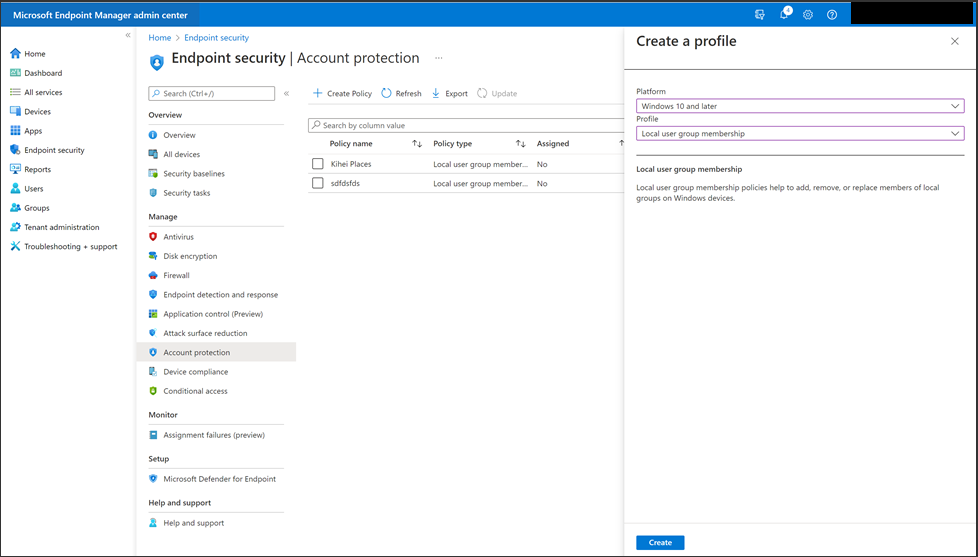The width and height of the screenshot is (978, 557).
Task: Click the Application control (Preview) icon
Action: click(x=153, y=314)
